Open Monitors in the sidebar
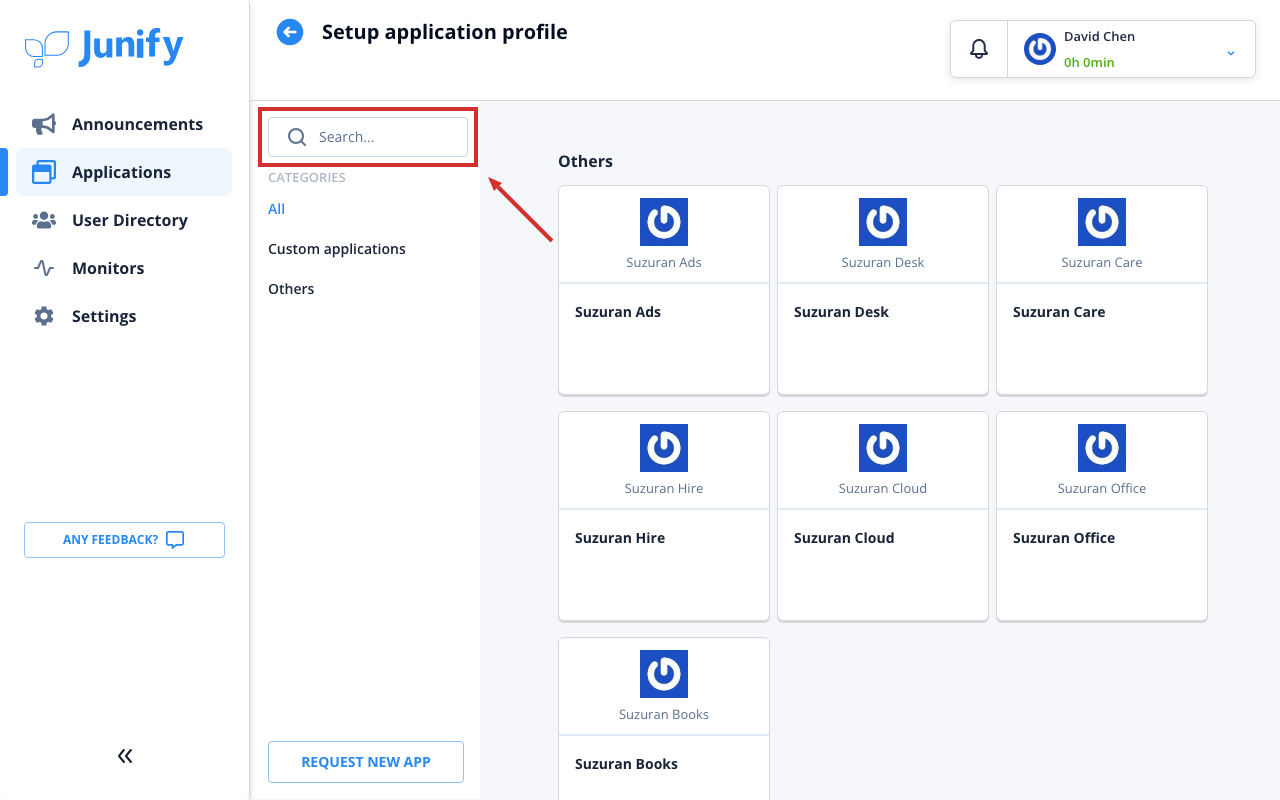 pyautogui.click(x=124, y=268)
